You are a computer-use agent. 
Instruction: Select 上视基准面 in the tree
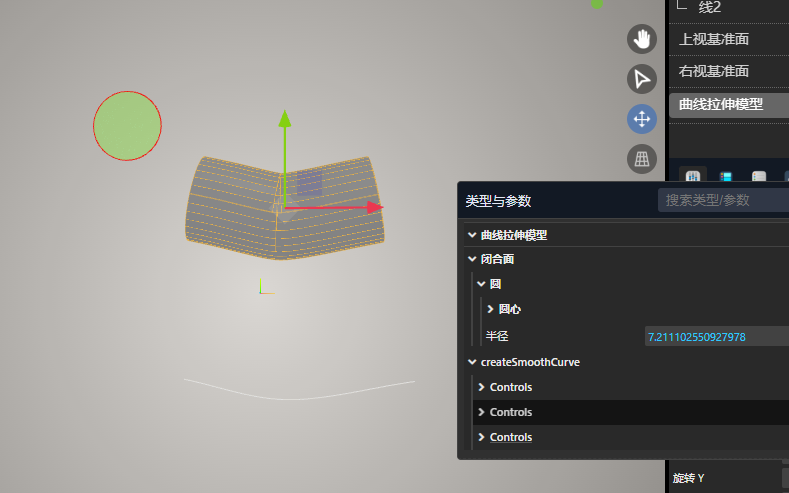coord(714,39)
